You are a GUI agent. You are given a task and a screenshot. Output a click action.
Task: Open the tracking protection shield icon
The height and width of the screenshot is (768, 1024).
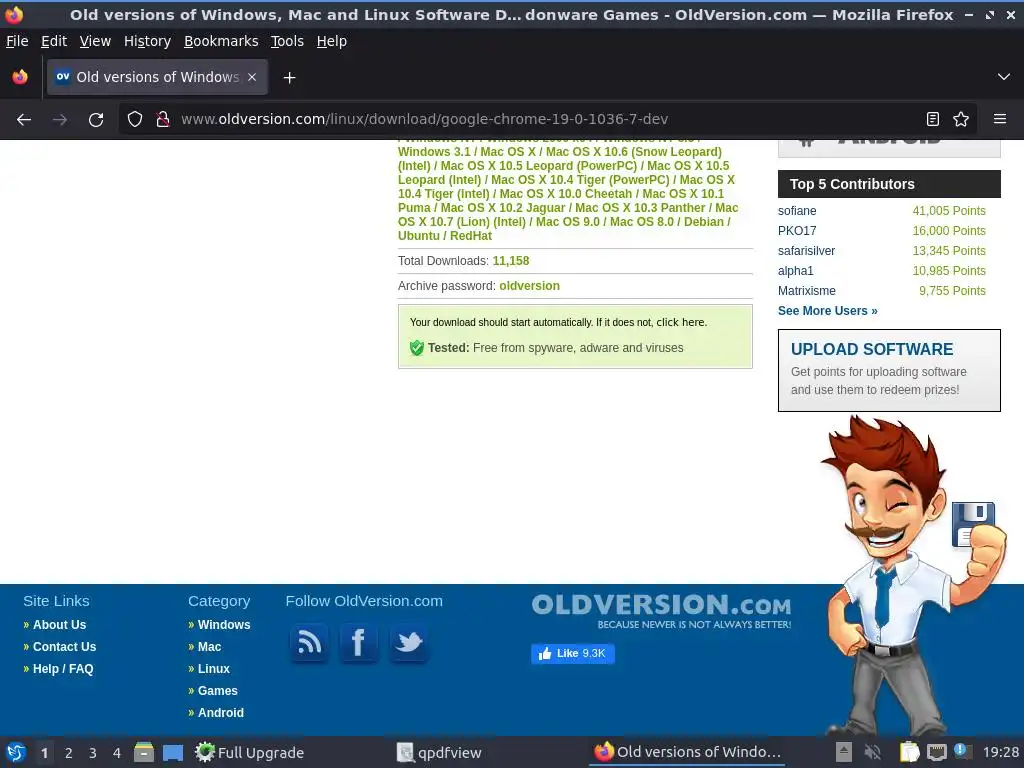coord(135,120)
